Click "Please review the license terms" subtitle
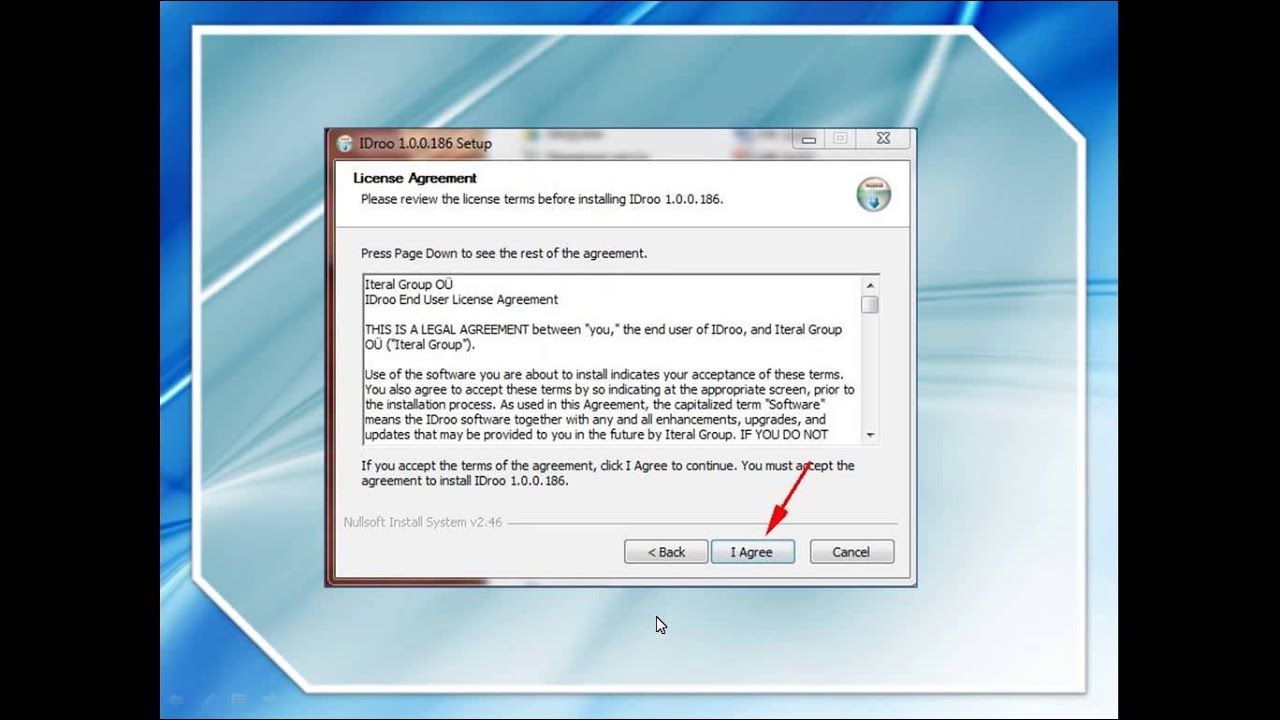This screenshot has width=1280, height=720. coord(542,199)
